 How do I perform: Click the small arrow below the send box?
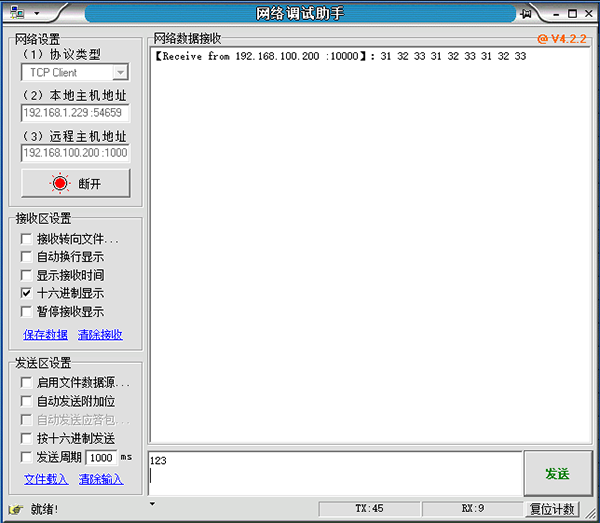[x=152, y=503]
